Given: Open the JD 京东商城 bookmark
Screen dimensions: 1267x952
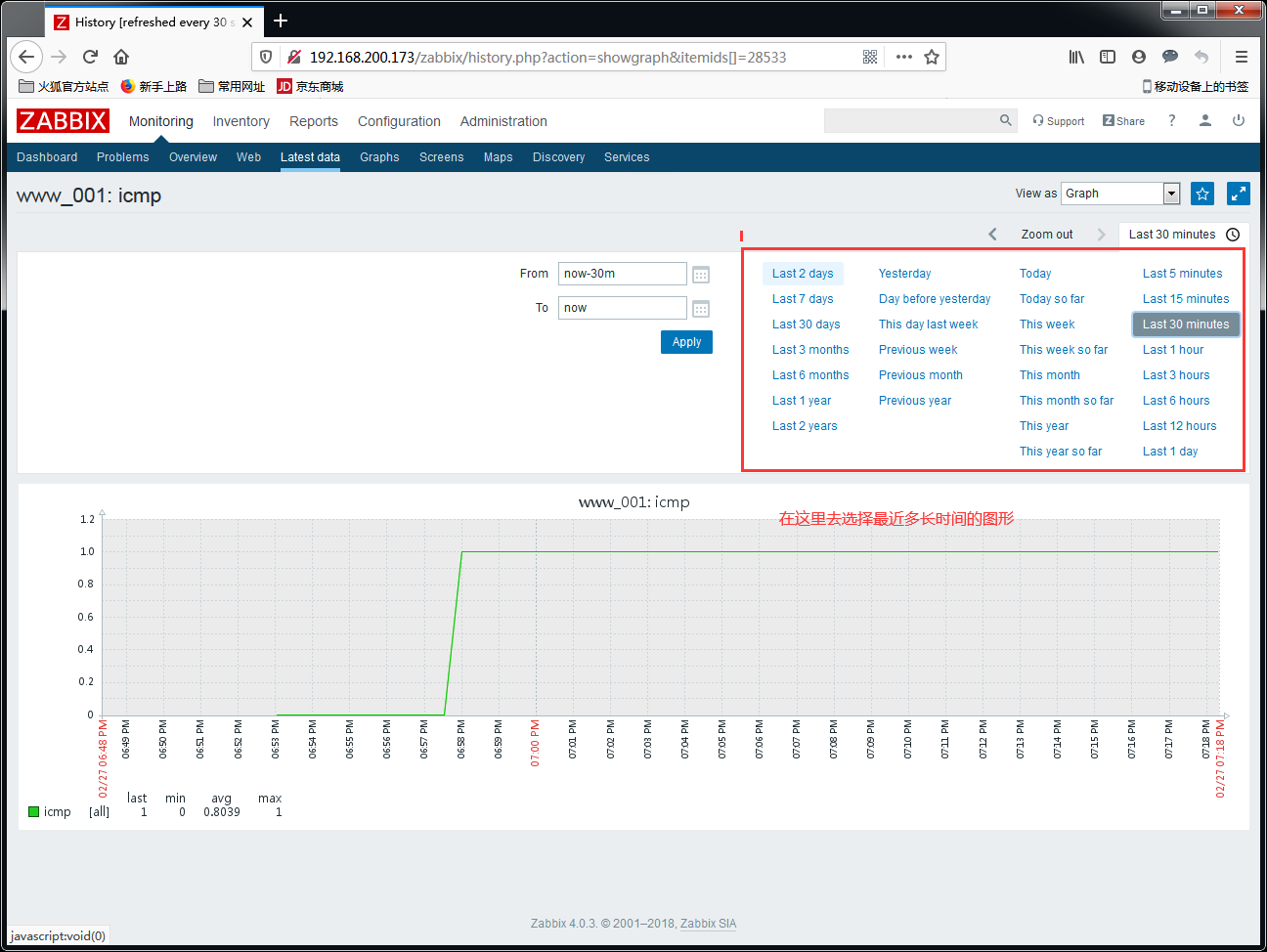Looking at the screenshot, I should [310, 86].
